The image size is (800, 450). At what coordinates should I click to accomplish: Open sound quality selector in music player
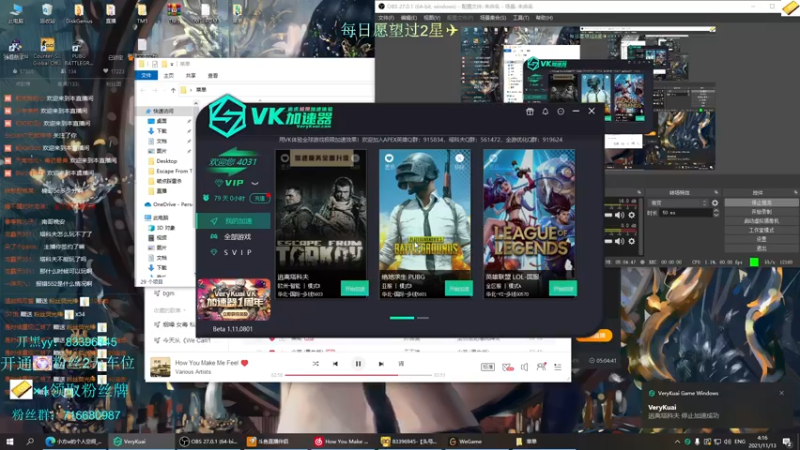tap(488, 367)
